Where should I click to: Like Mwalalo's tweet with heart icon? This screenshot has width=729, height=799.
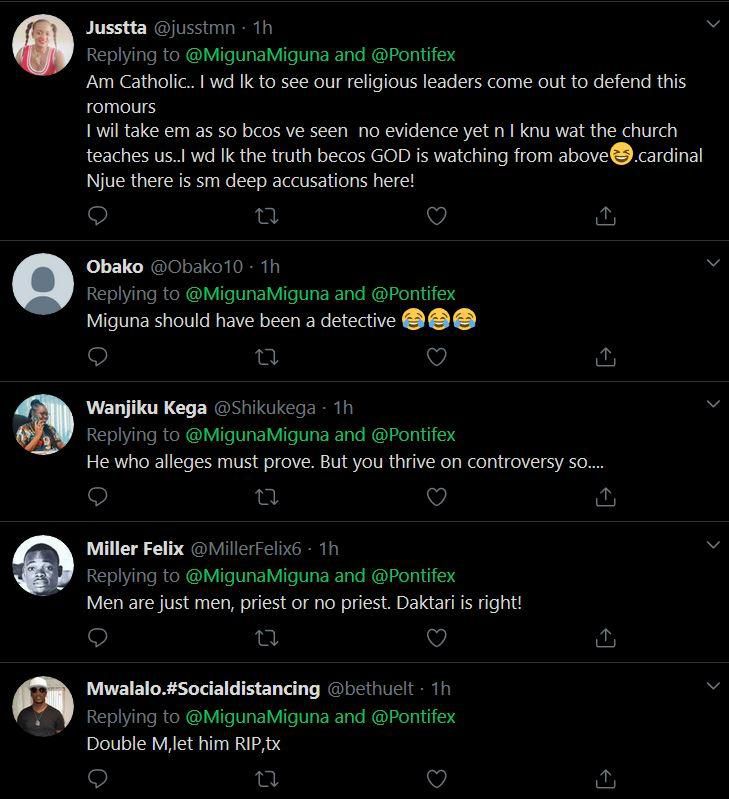coord(436,778)
